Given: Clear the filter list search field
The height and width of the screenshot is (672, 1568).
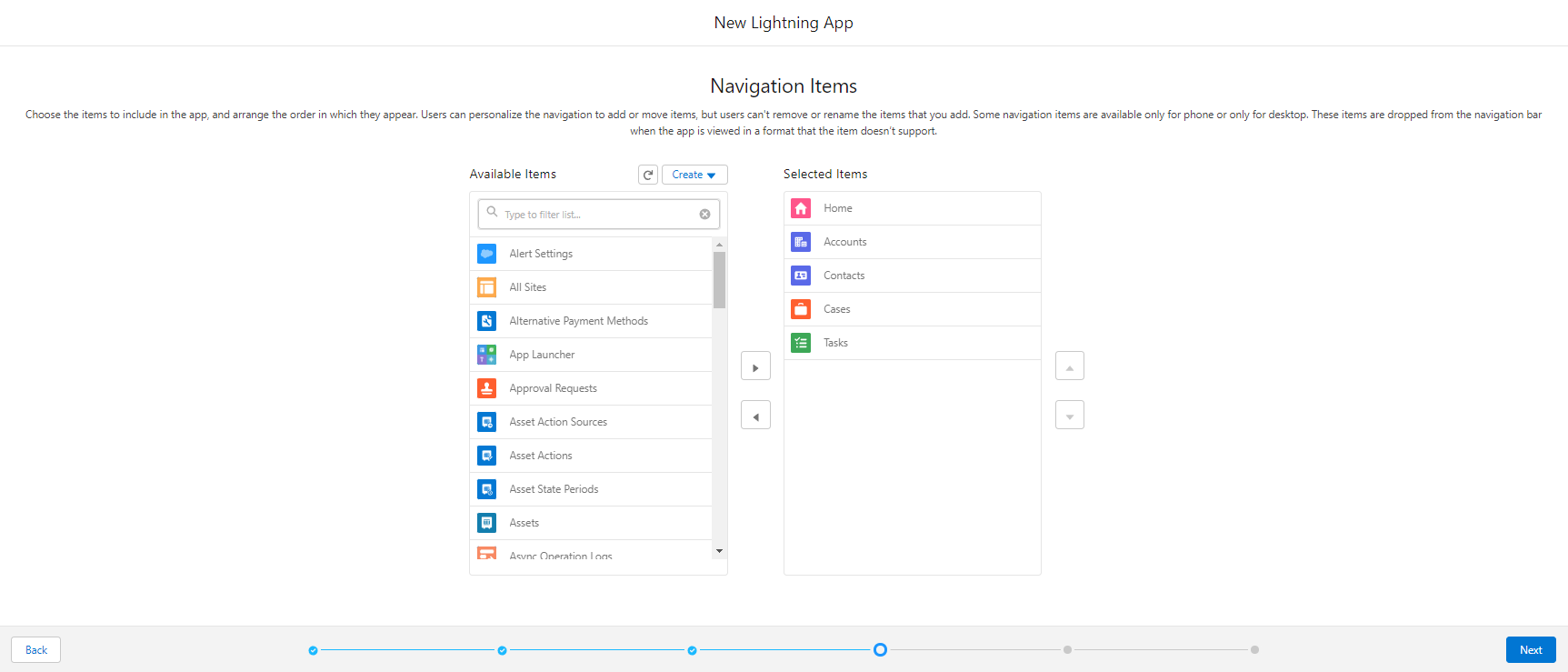Looking at the screenshot, I should 704,215.
